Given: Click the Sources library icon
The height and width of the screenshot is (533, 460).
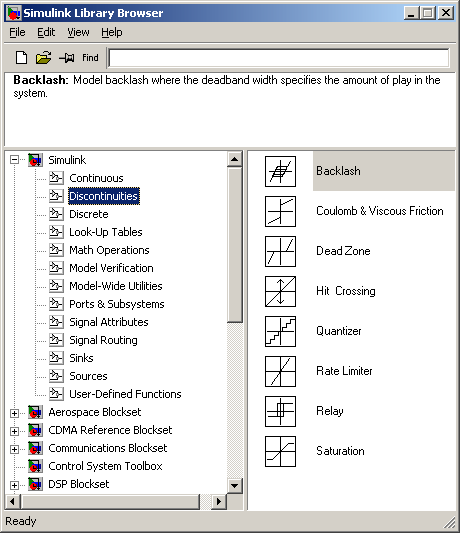Looking at the screenshot, I should (56, 376).
